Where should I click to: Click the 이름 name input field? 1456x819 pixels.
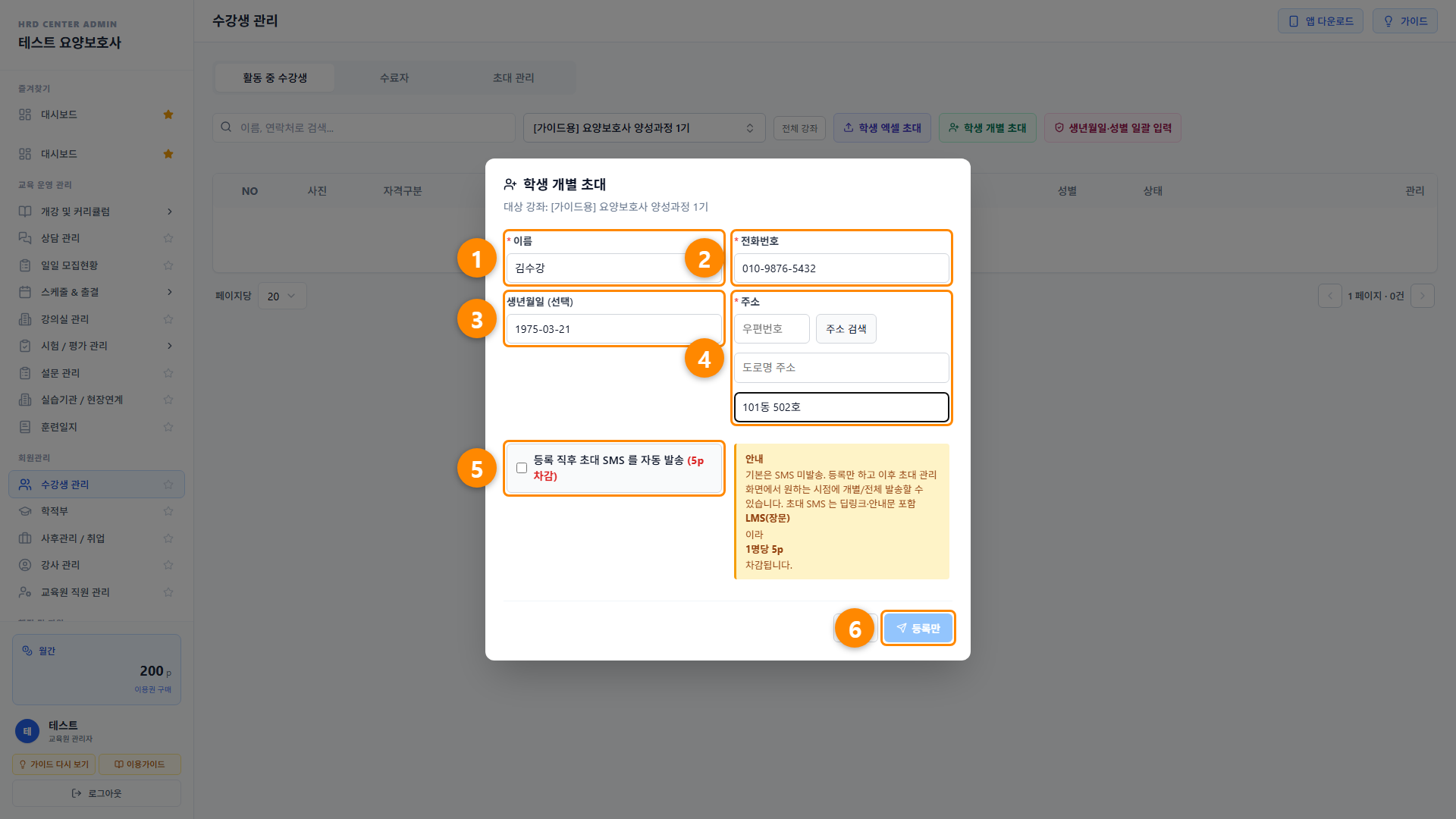[613, 268]
